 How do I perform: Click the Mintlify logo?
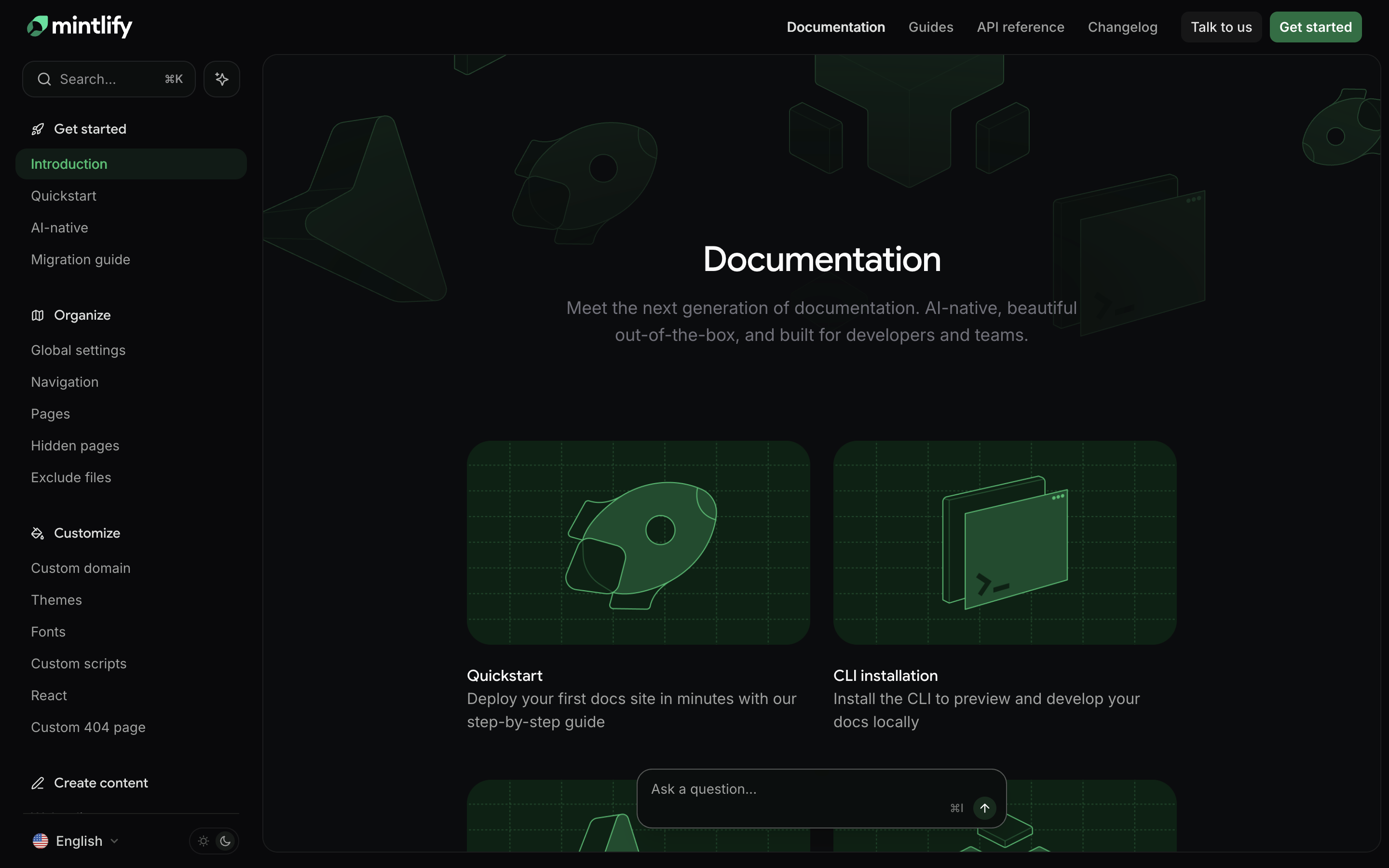coord(79,27)
